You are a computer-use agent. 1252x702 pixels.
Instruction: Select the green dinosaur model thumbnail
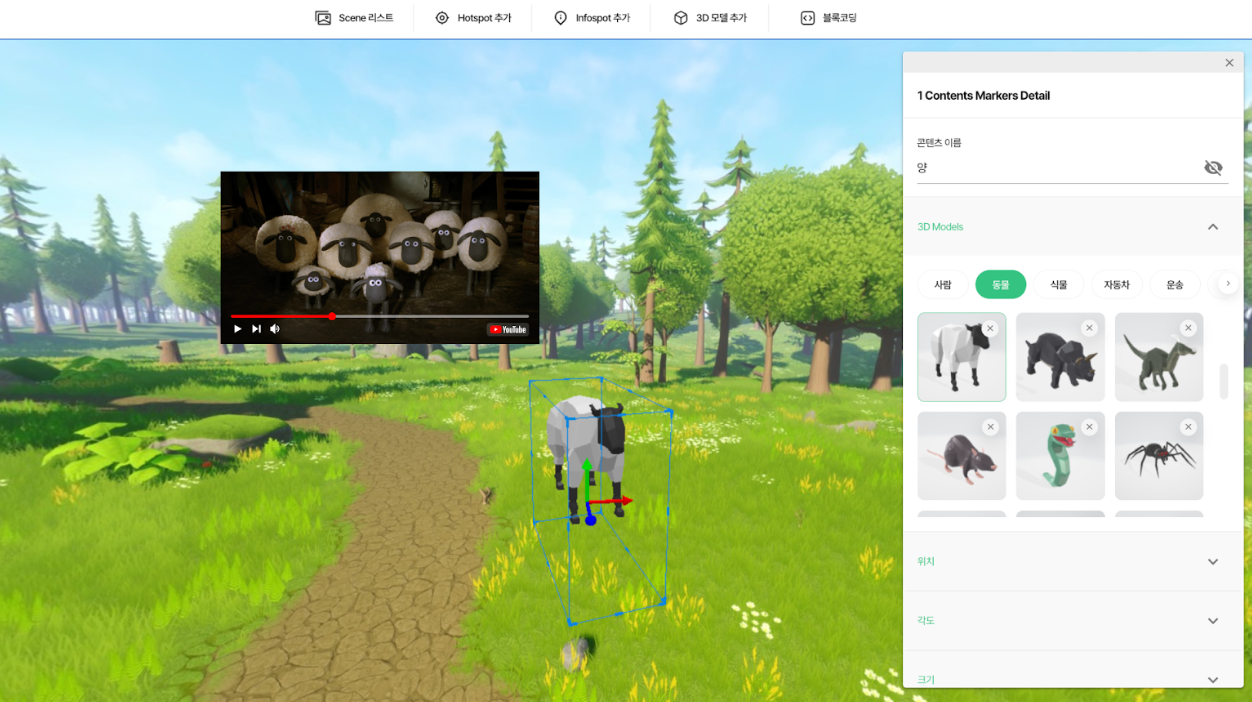[x=1159, y=357]
